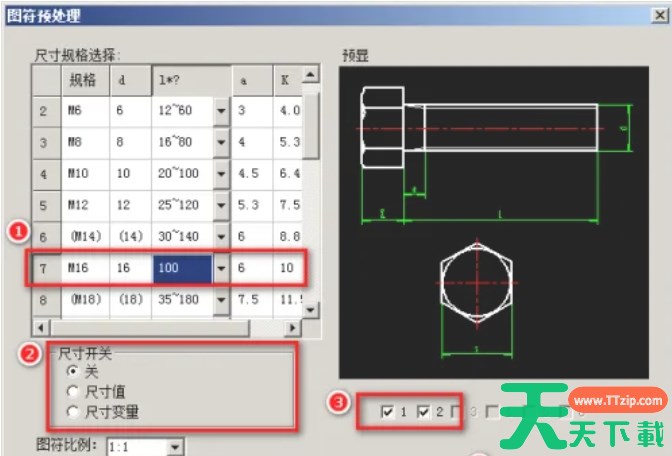Open length dropdown for (M18) row
This screenshot has width=672, height=456.
click(221, 300)
